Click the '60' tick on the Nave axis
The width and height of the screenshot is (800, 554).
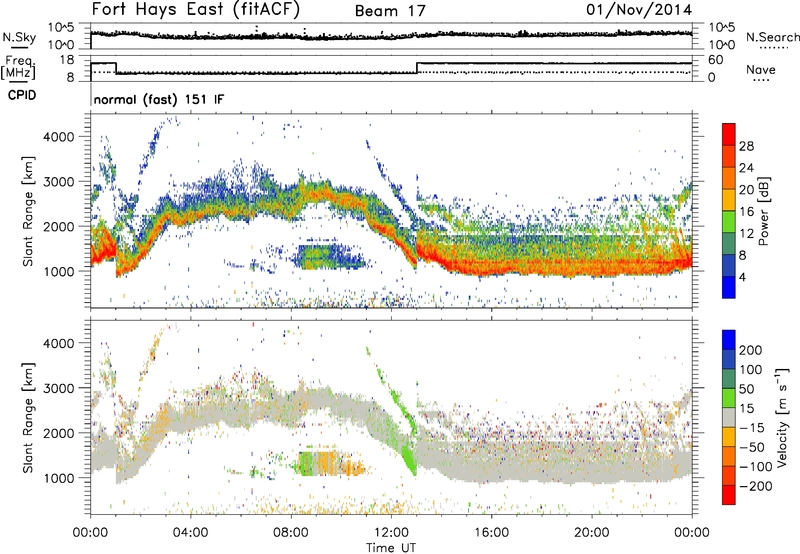716,60
